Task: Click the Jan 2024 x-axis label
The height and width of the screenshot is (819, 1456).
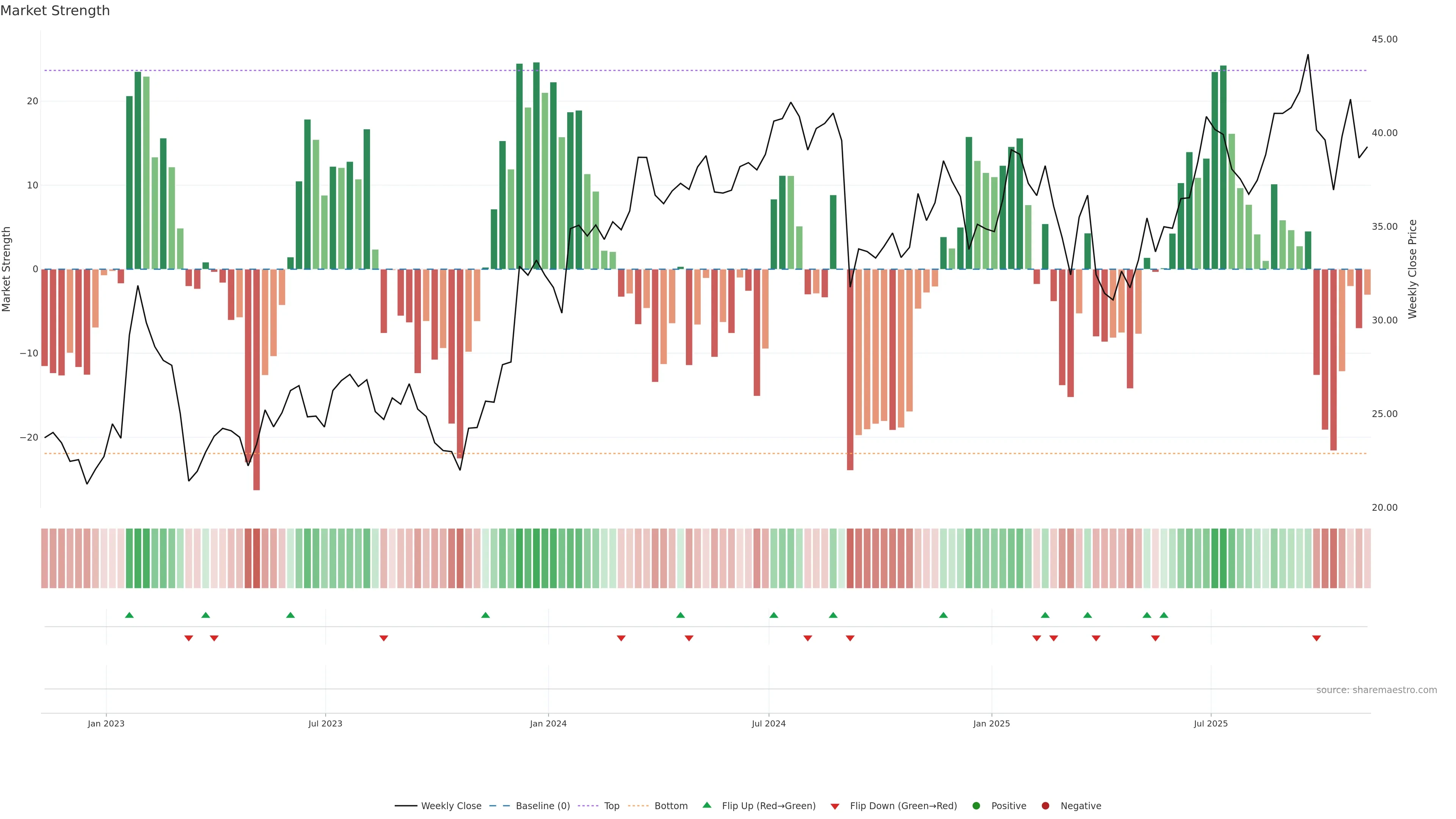Action: [x=548, y=723]
